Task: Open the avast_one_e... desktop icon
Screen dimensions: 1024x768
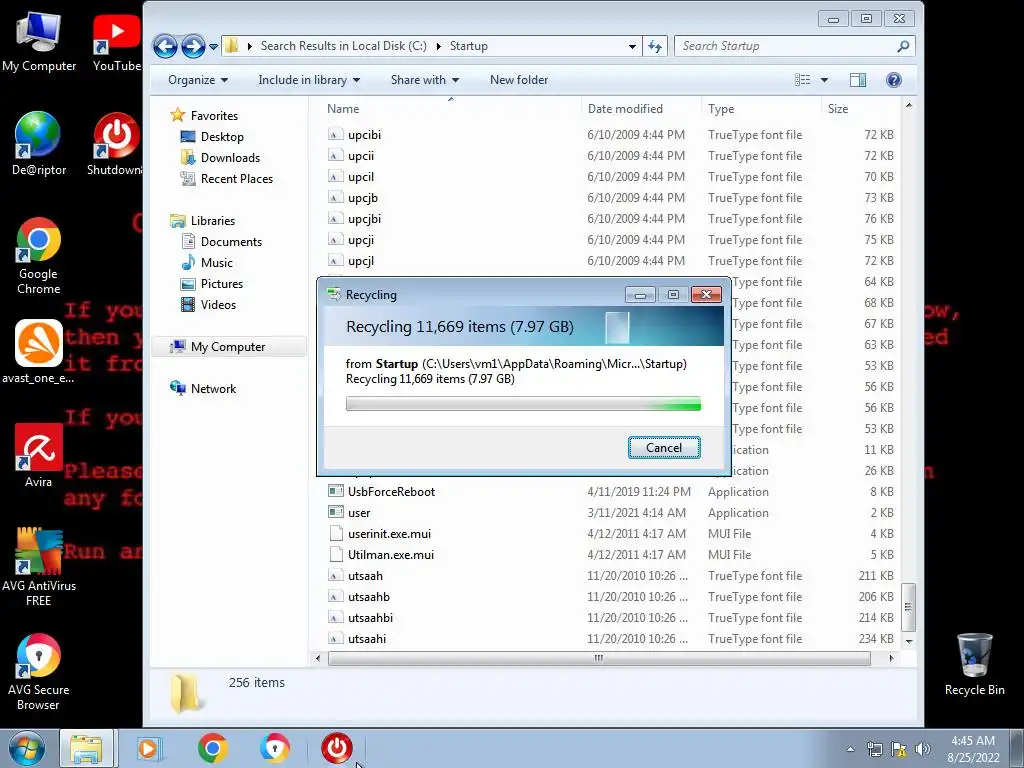Action: click(38, 351)
